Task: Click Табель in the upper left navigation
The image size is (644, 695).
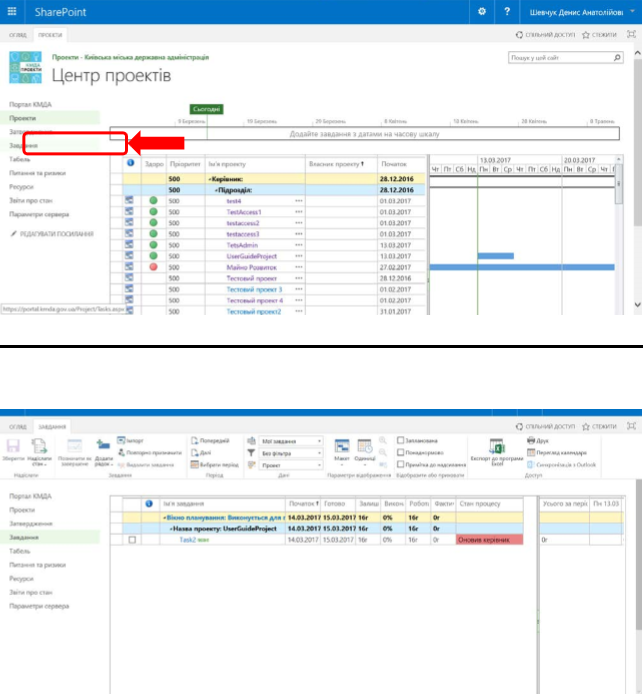Action: pos(21,159)
